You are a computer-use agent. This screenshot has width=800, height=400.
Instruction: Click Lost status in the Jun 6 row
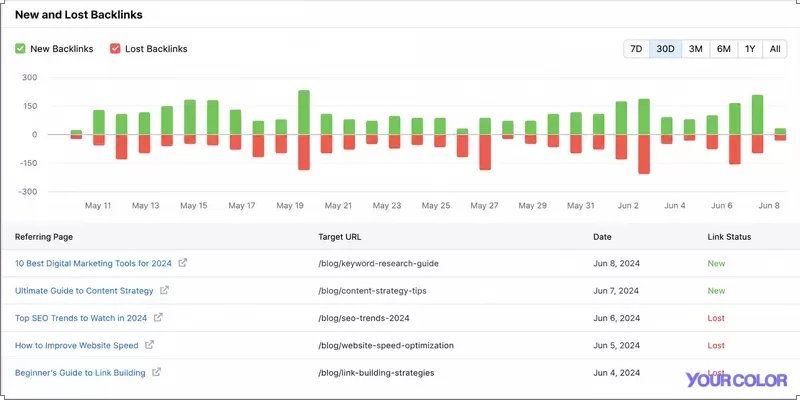pos(716,318)
